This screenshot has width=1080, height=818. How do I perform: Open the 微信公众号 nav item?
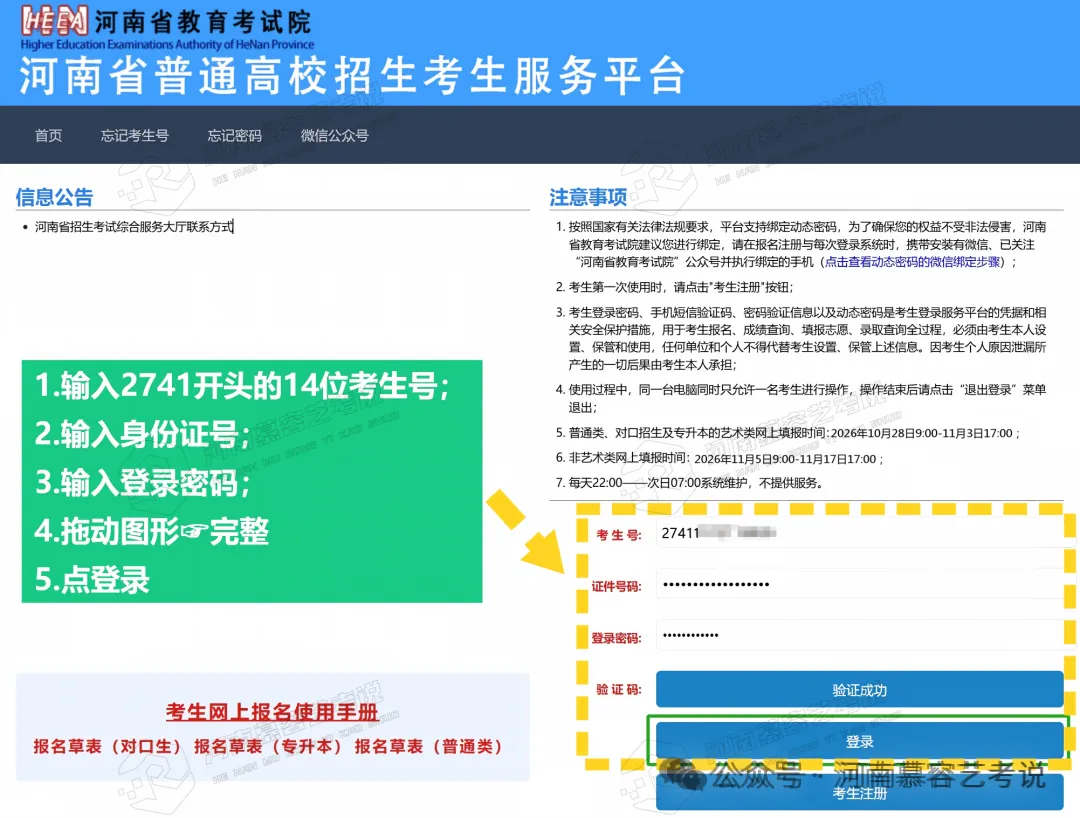335,136
